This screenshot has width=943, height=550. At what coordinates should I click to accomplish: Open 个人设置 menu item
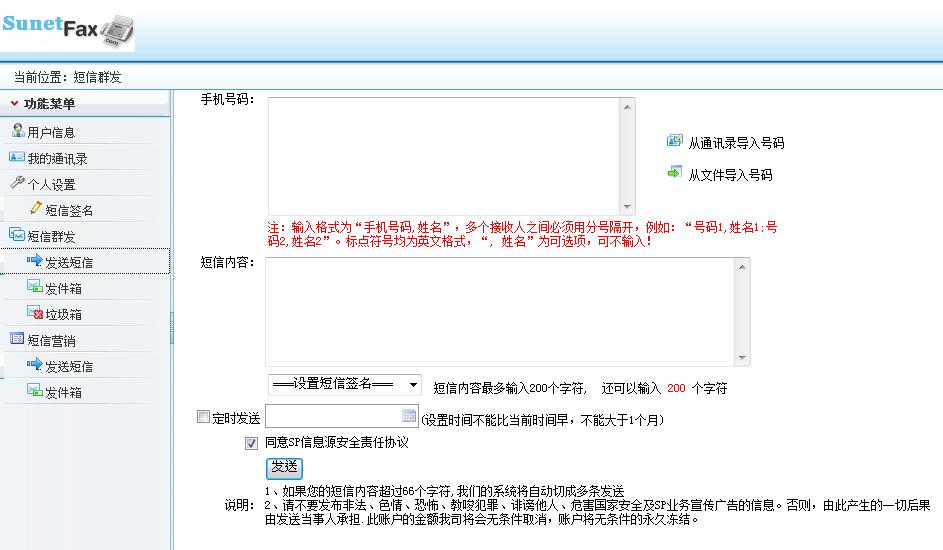(x=51, y=185)
